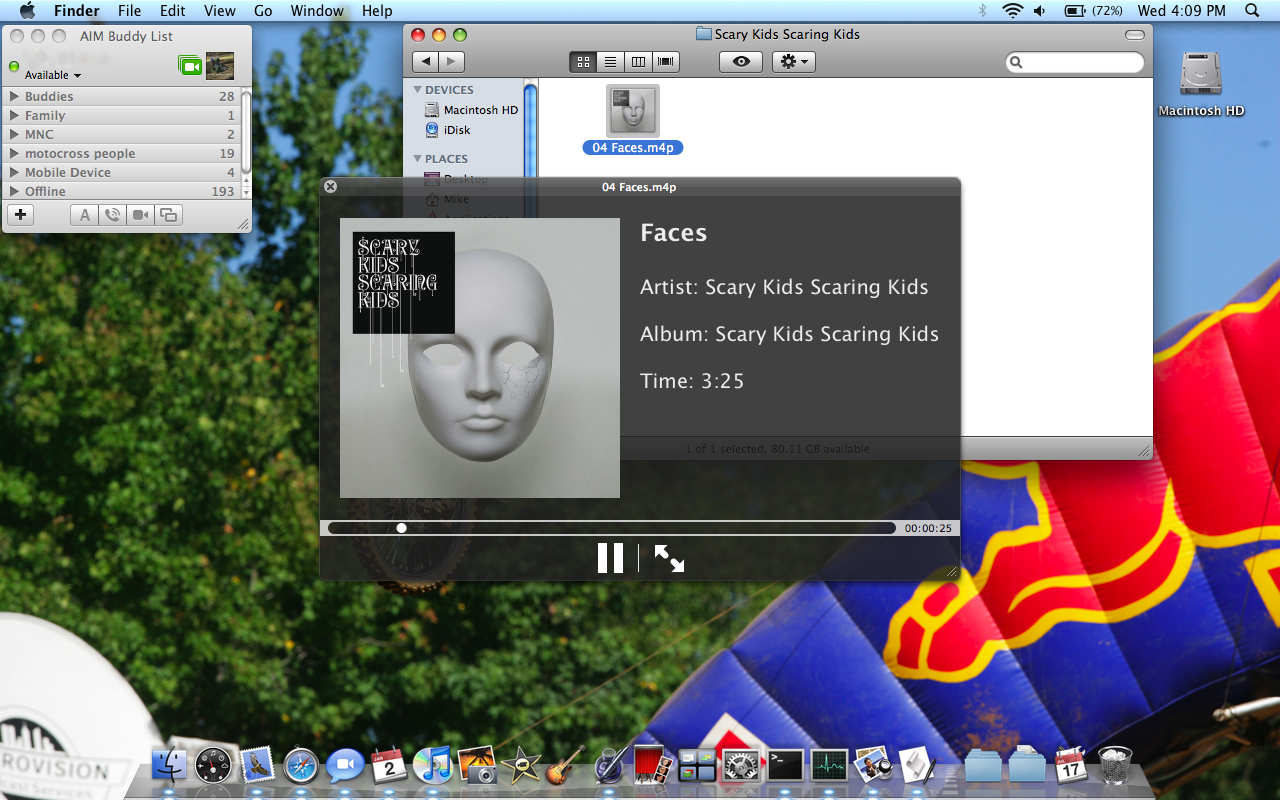Viewport: 1280px width, 800px height.
Task: Select the 04 Faces.m4p file icon
Action: (633, 110)
